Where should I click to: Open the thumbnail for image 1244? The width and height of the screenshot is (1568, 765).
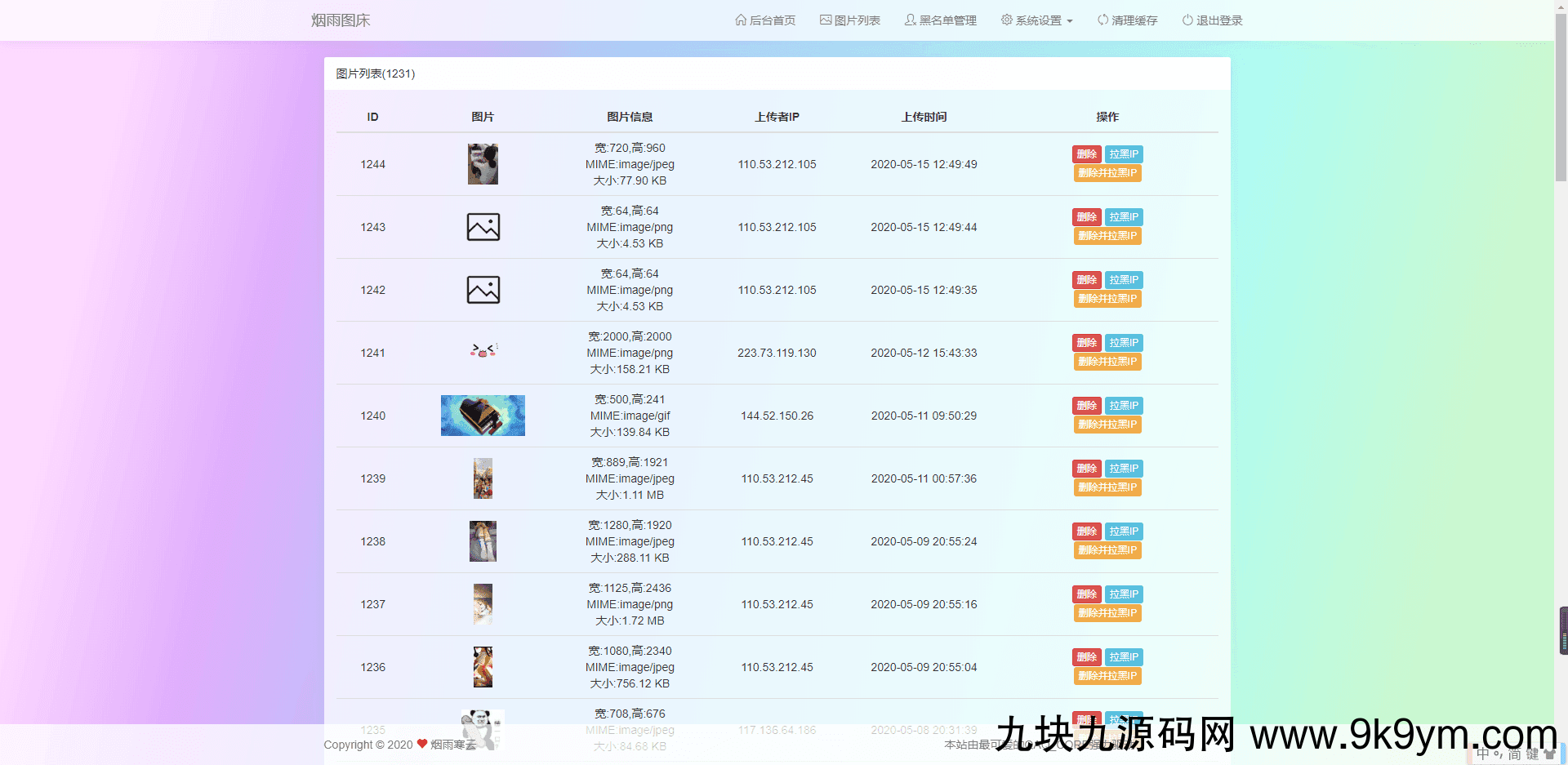pyautogui.click(x=483, y=164)
